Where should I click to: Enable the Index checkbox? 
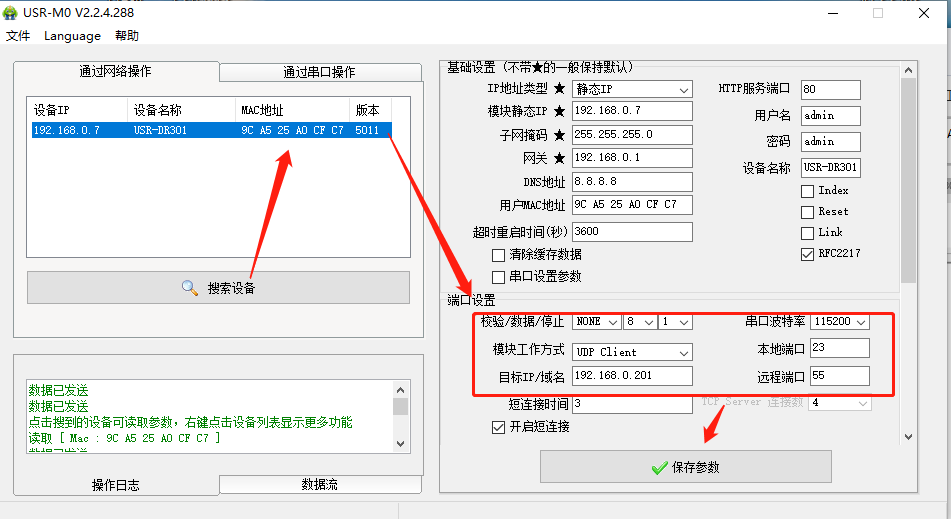click(807, 191)
